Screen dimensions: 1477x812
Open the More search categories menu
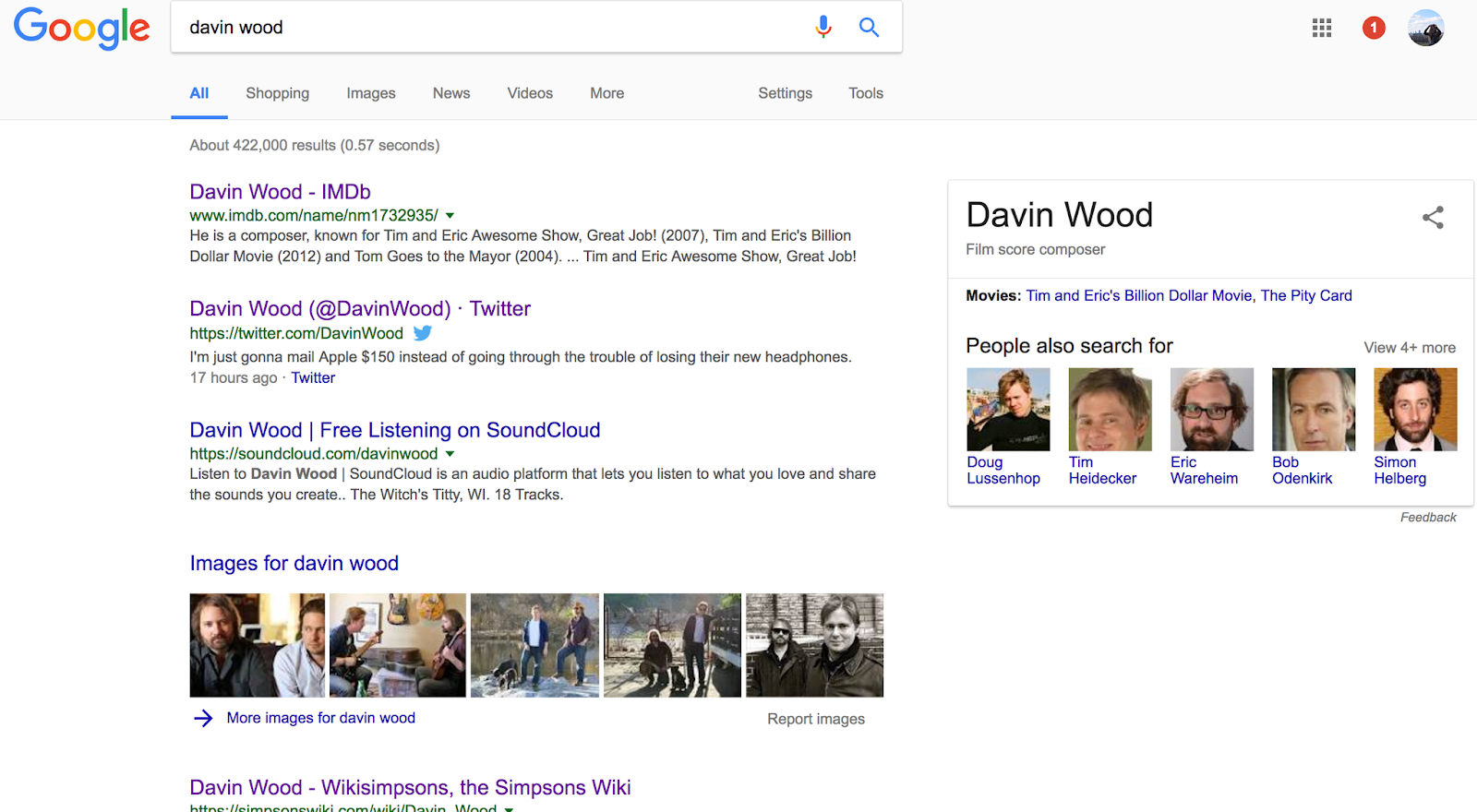pyautogui.click(x=607, y=93)
